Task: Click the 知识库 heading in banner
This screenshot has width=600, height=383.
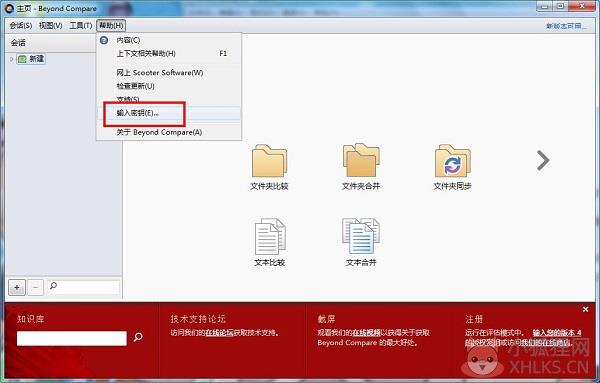Action: [31, 319]
